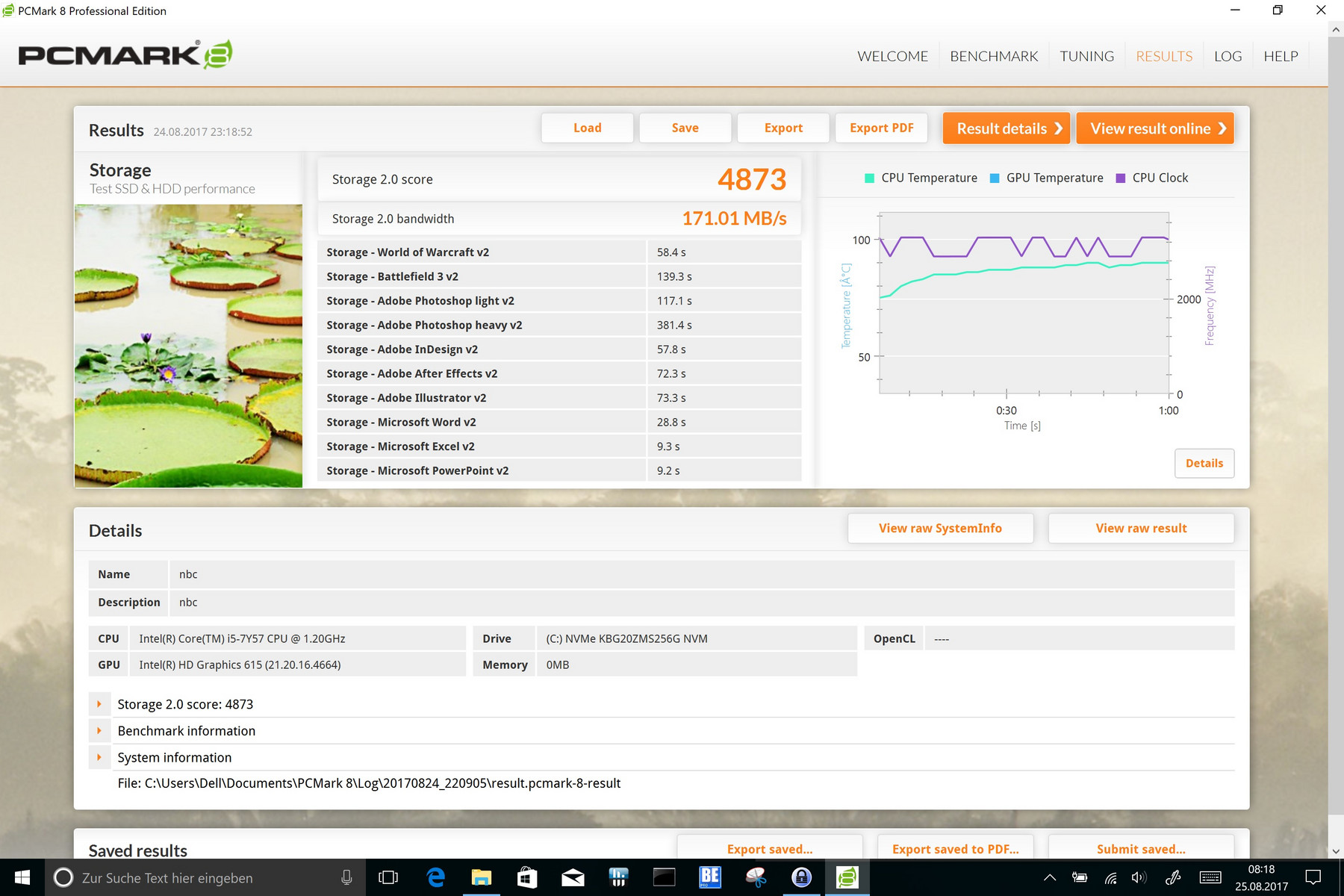Open the Mail app from the taskbar
The height and width of the screenshot is (896, 1344).
(573, 877)
